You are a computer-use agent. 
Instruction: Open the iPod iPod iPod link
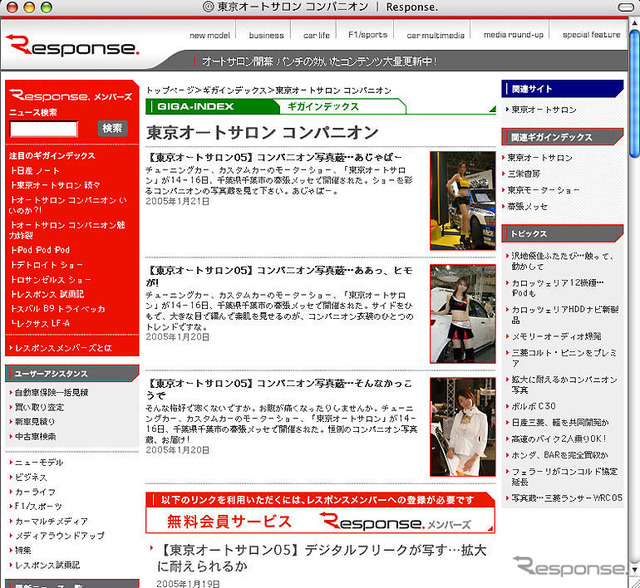(x=40, y=250)
